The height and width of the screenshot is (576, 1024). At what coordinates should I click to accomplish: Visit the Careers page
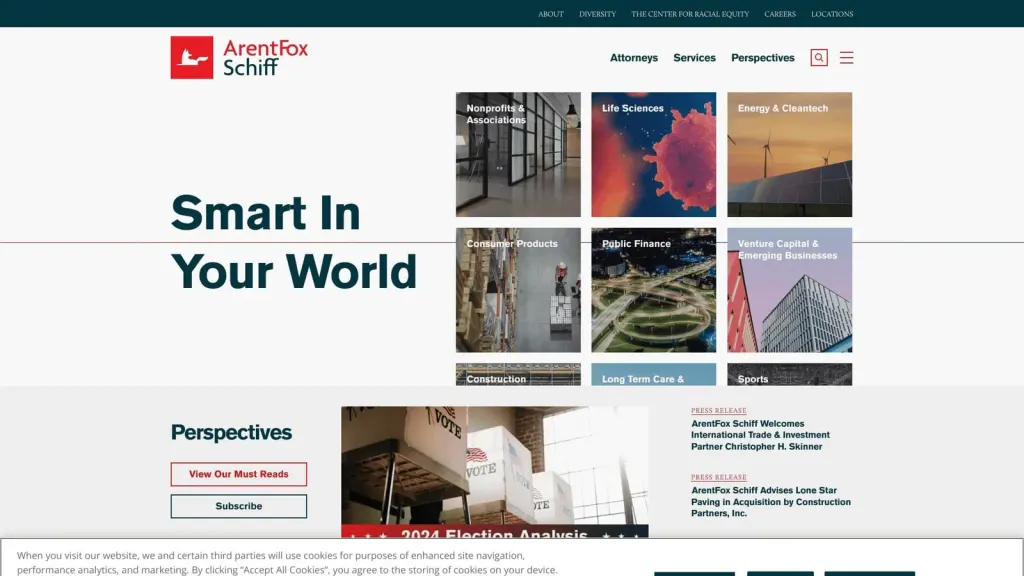click(780, 14)
